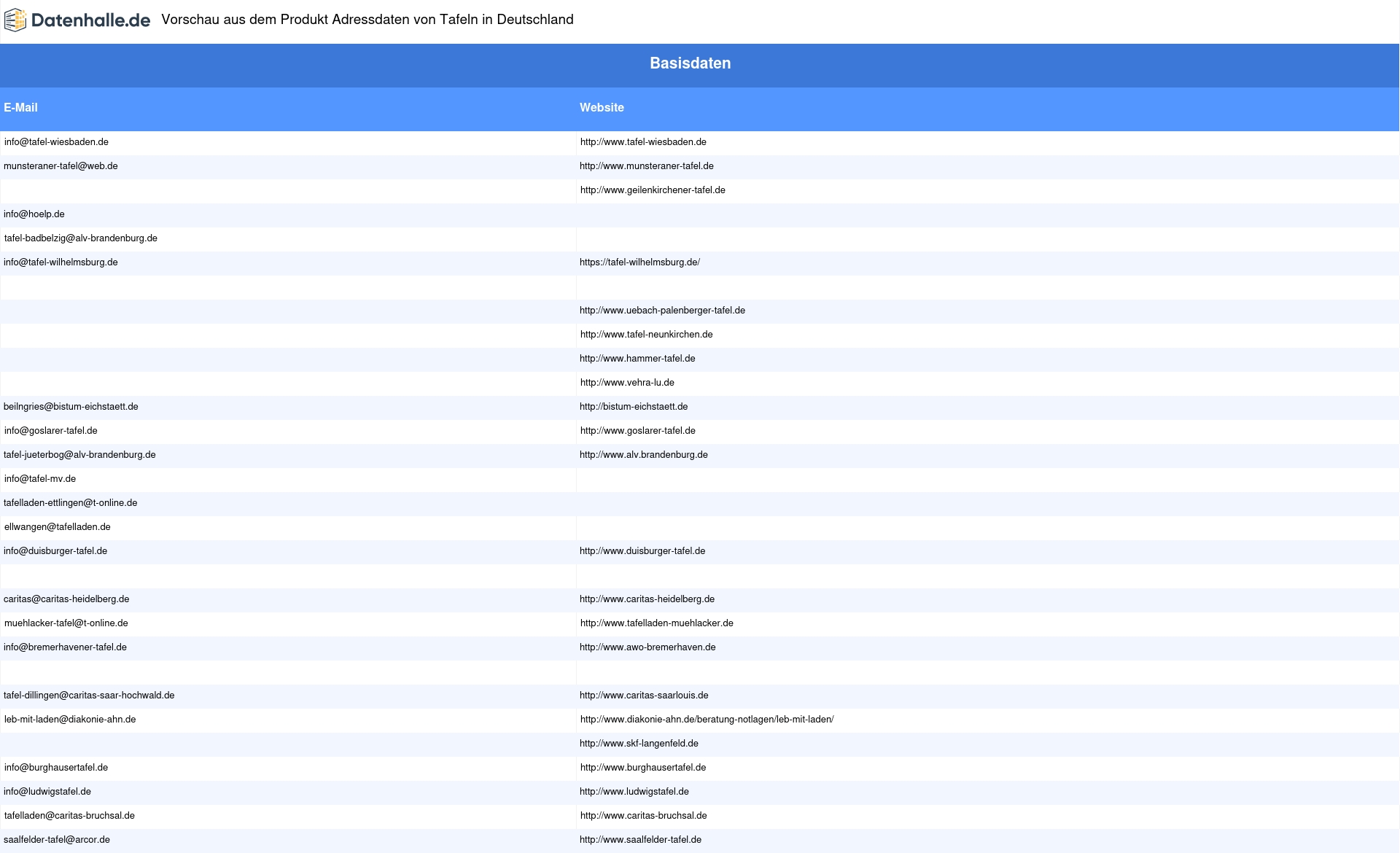The width and height of the screenshot is (1400, 853).
Task: Click website http://www.duisburger-tafel.de
Action: (x=642, y=551)
